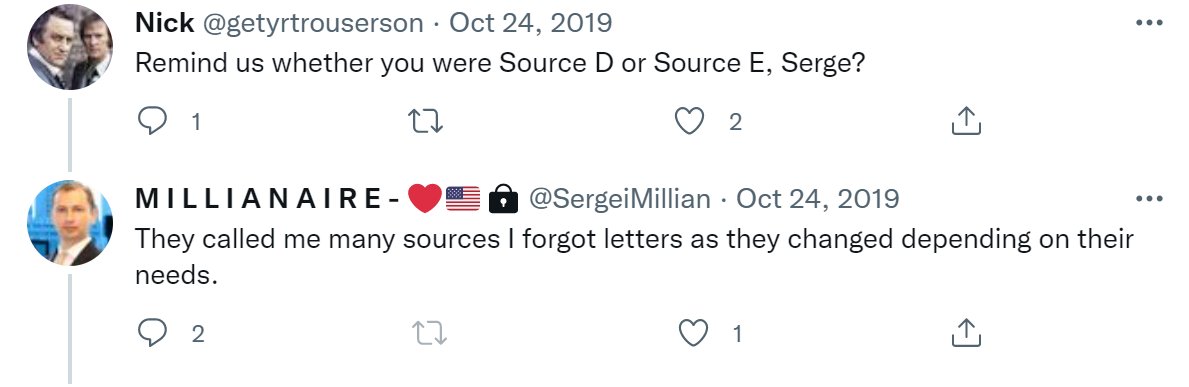Click grayed retweet icon on SergeiMillian's tweet
This screenshot has height=387, width=1189.
(428, 333)
